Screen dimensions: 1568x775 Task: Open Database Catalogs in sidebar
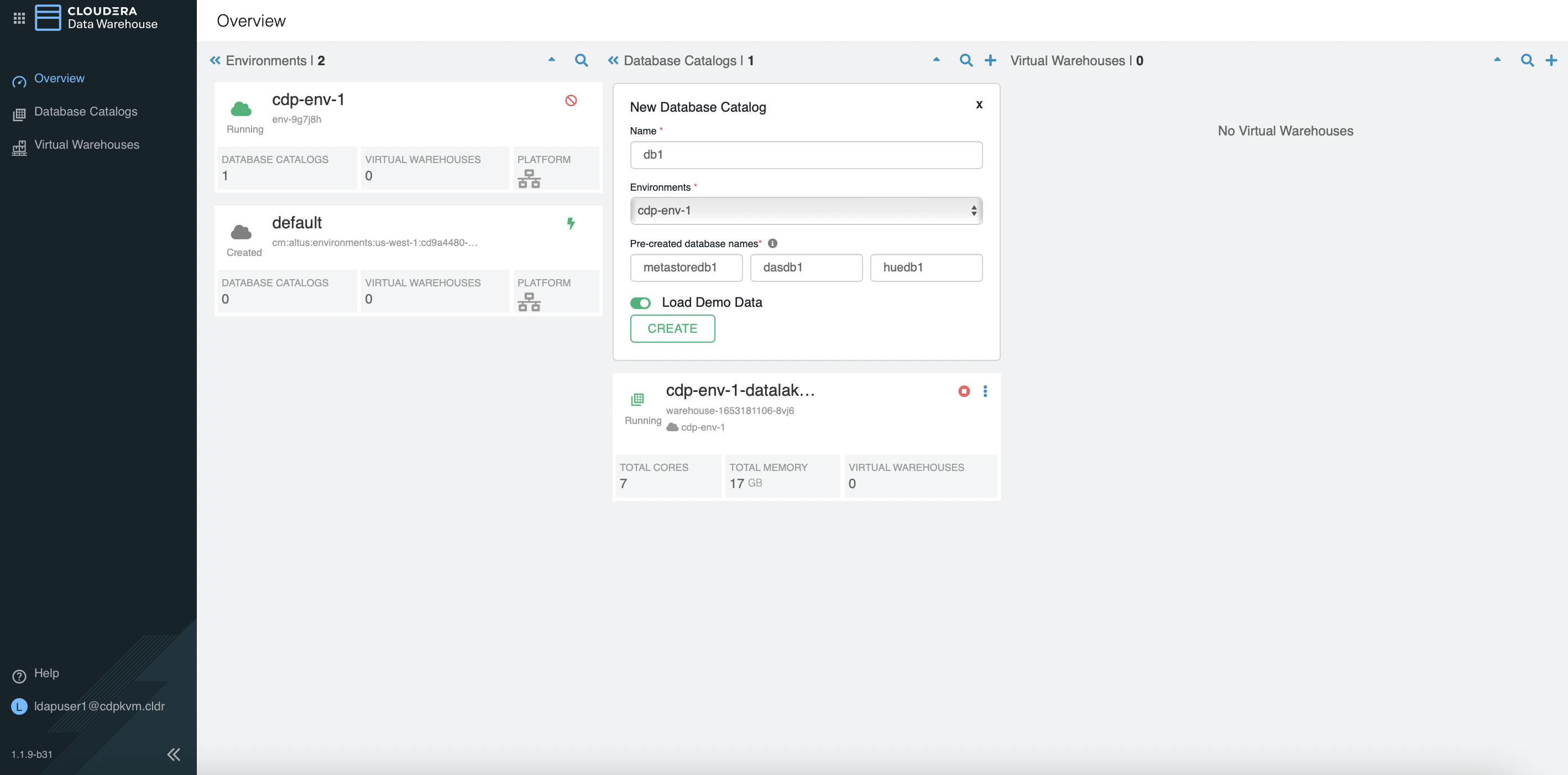(x=85, y=112)
